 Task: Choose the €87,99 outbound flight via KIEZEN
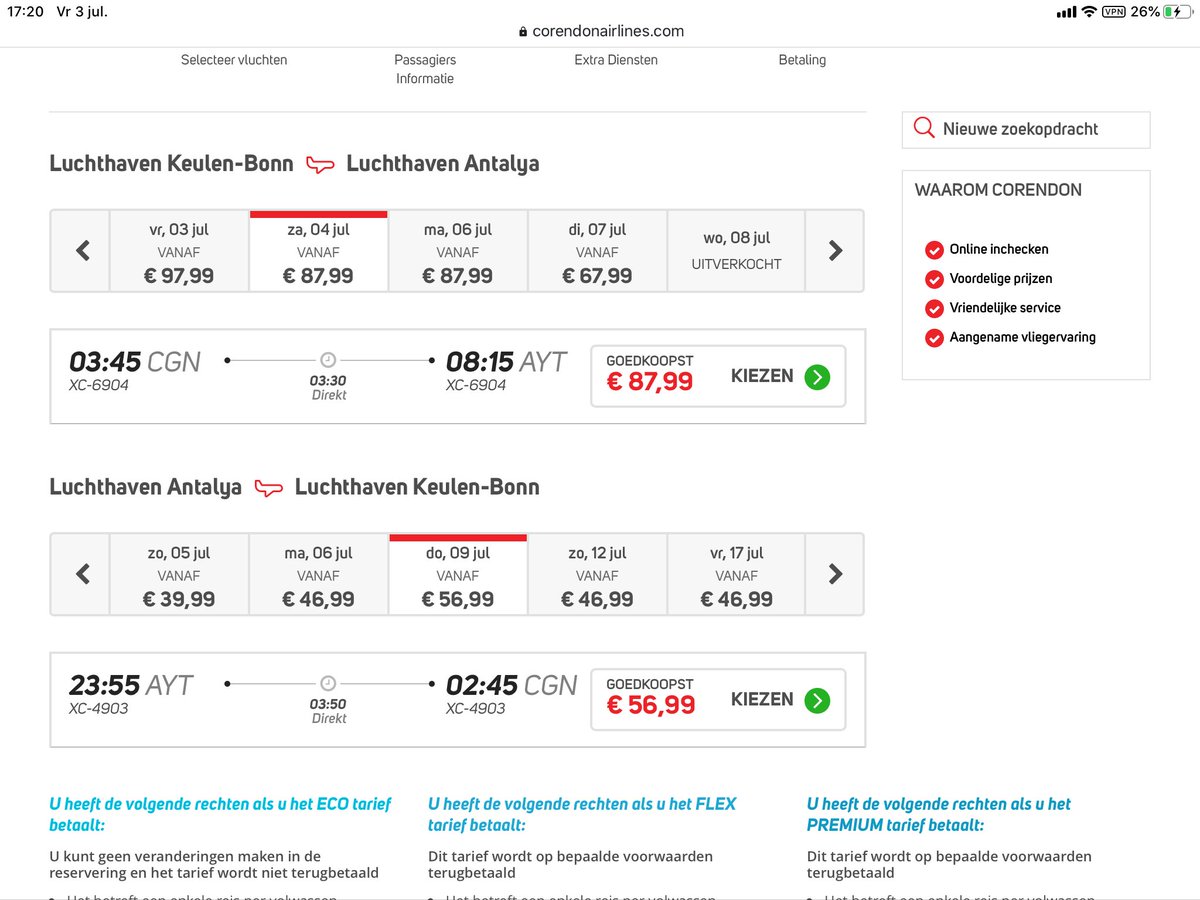[x=718, y=377]
